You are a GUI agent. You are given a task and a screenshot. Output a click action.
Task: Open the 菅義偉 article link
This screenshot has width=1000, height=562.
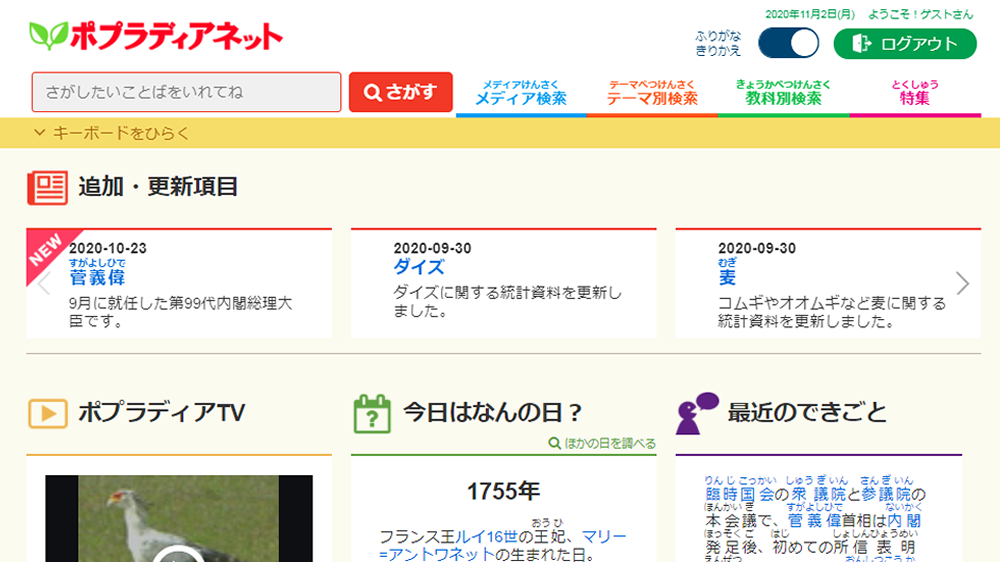point(97,277)
